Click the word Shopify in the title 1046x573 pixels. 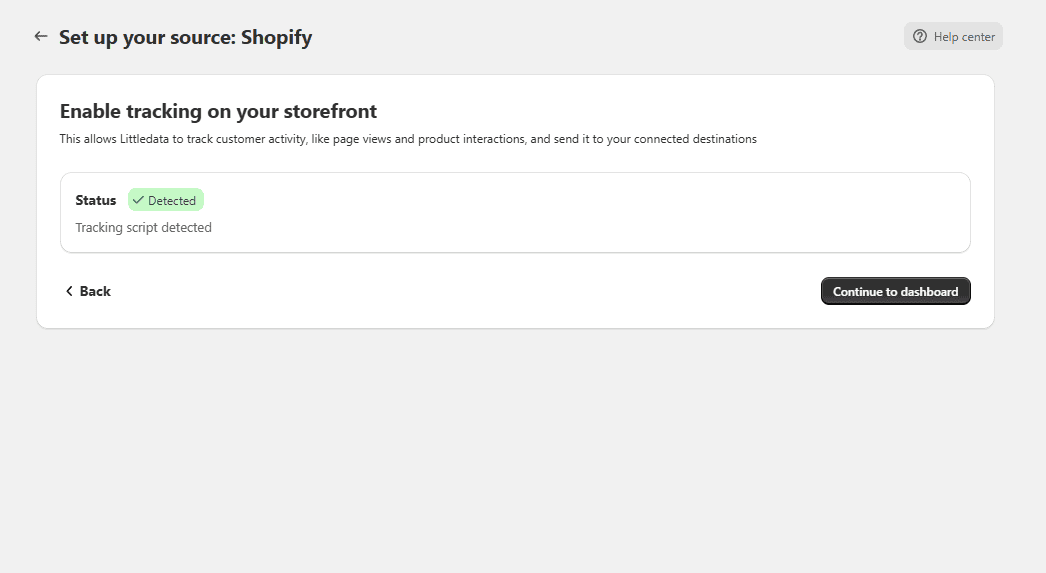tap(276, 37)
